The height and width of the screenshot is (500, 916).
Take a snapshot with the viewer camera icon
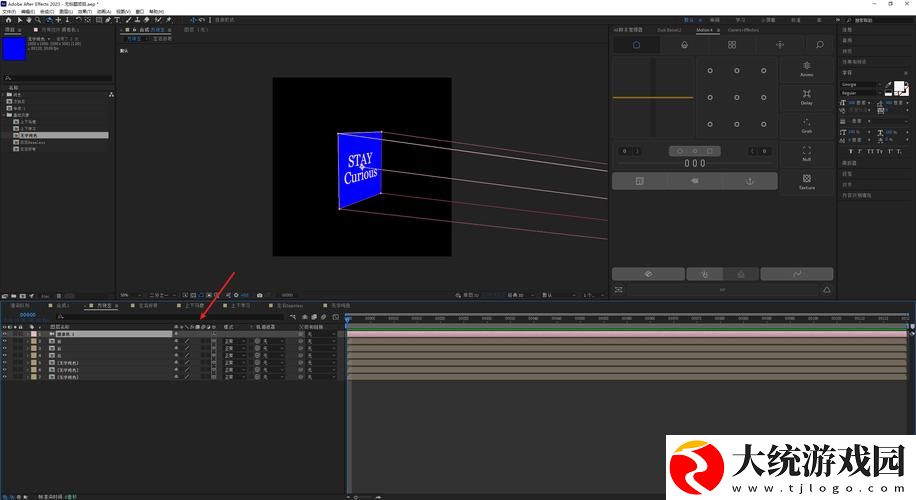[x=259, y=295]
